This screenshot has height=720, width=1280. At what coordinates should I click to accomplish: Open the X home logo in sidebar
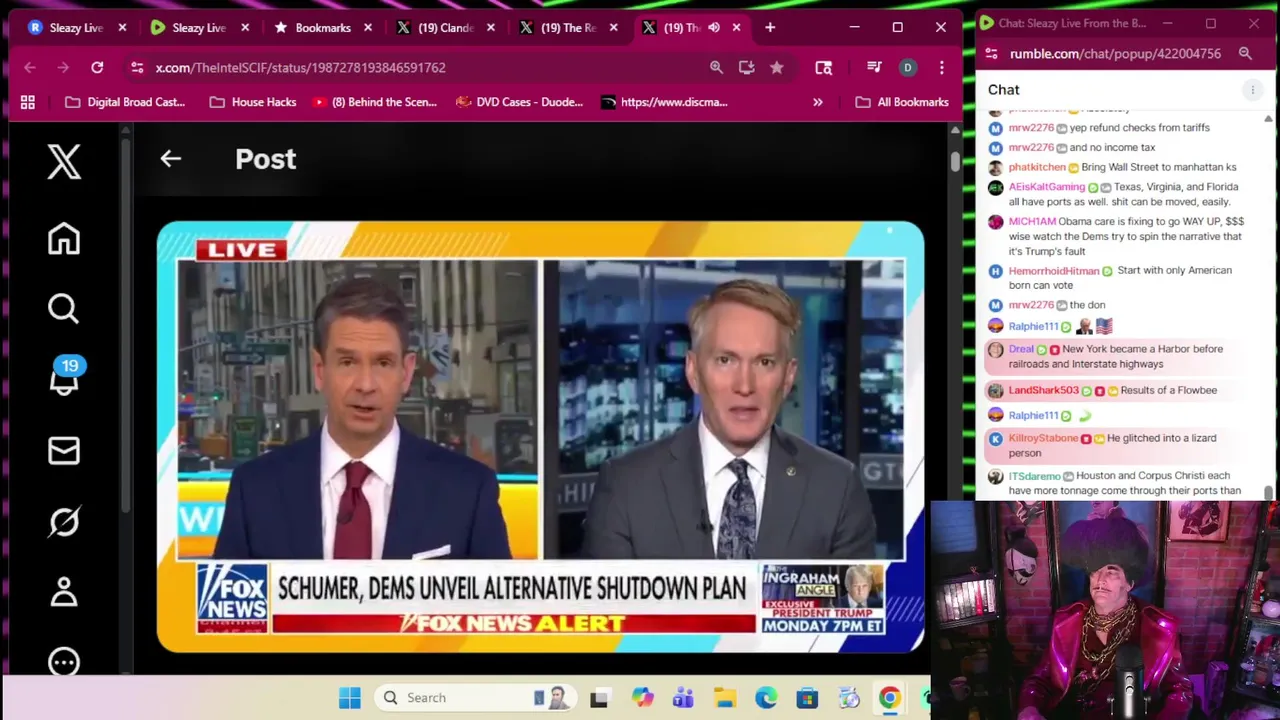tap(64, 162)
